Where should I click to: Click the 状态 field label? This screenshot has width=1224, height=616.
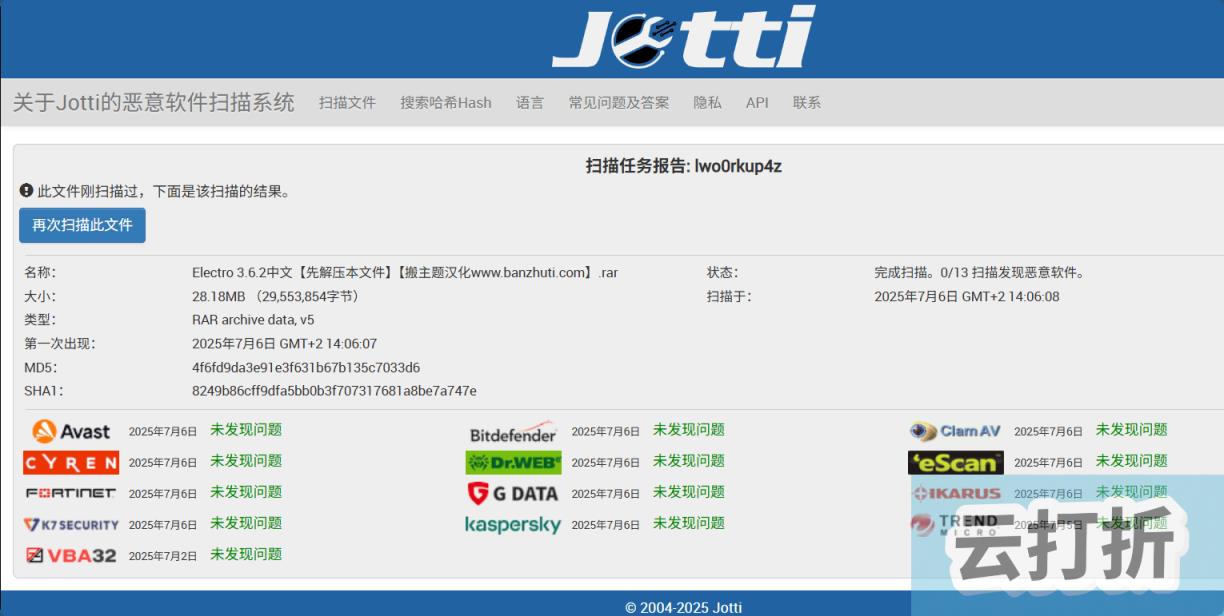tap(722, 272)
